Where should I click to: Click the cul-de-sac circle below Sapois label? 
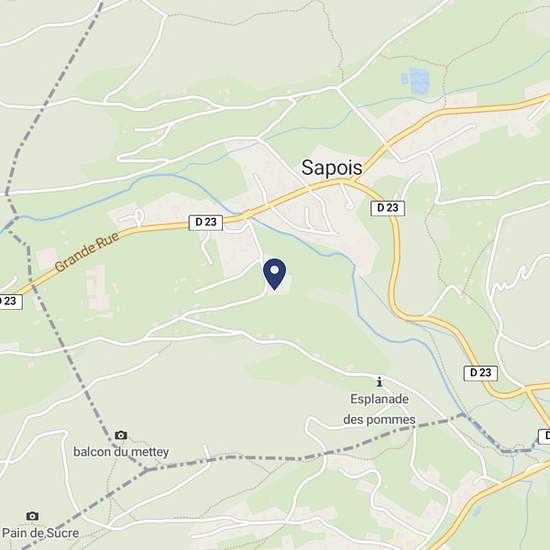point(349,206)
